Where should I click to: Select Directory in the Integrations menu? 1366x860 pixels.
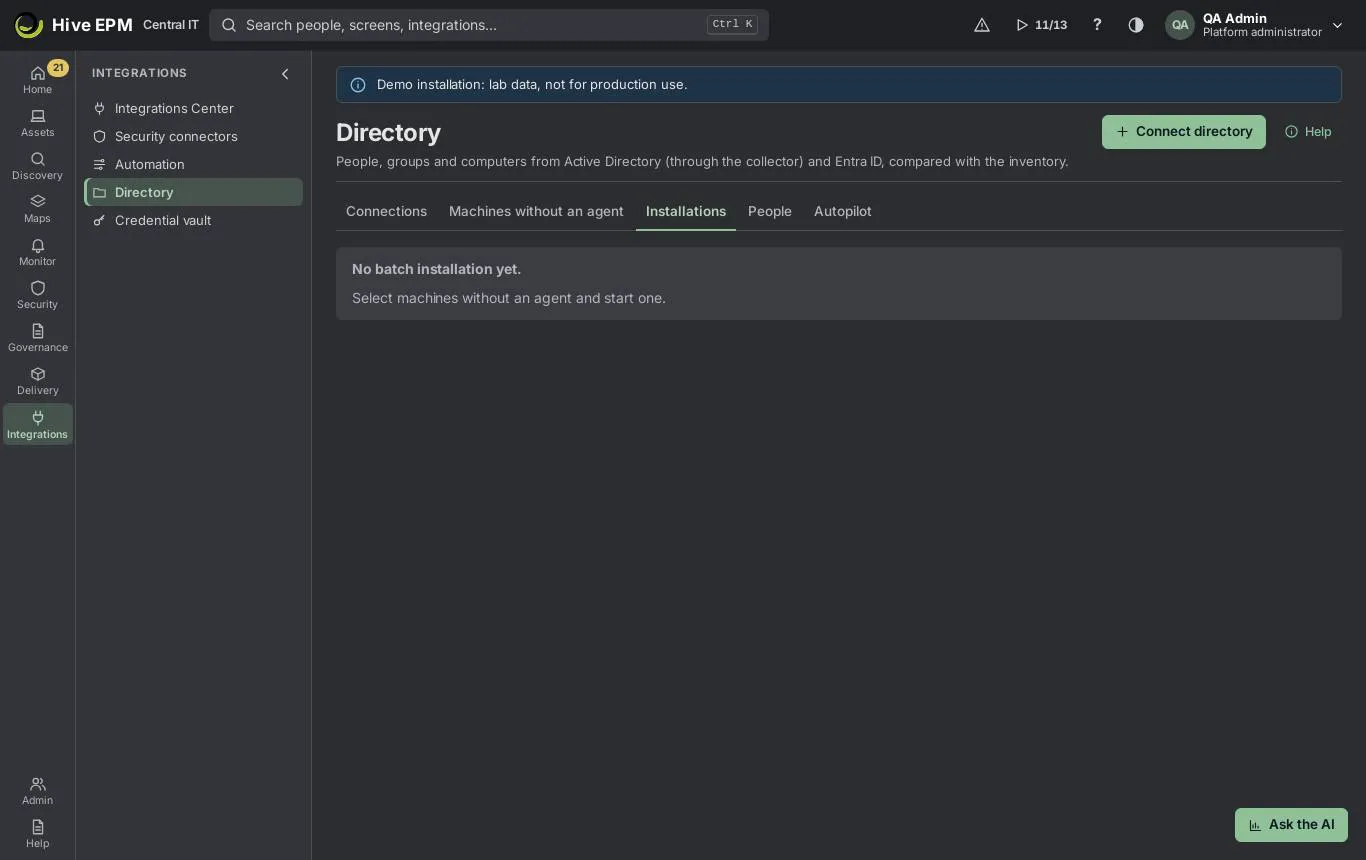coord(193,192)
